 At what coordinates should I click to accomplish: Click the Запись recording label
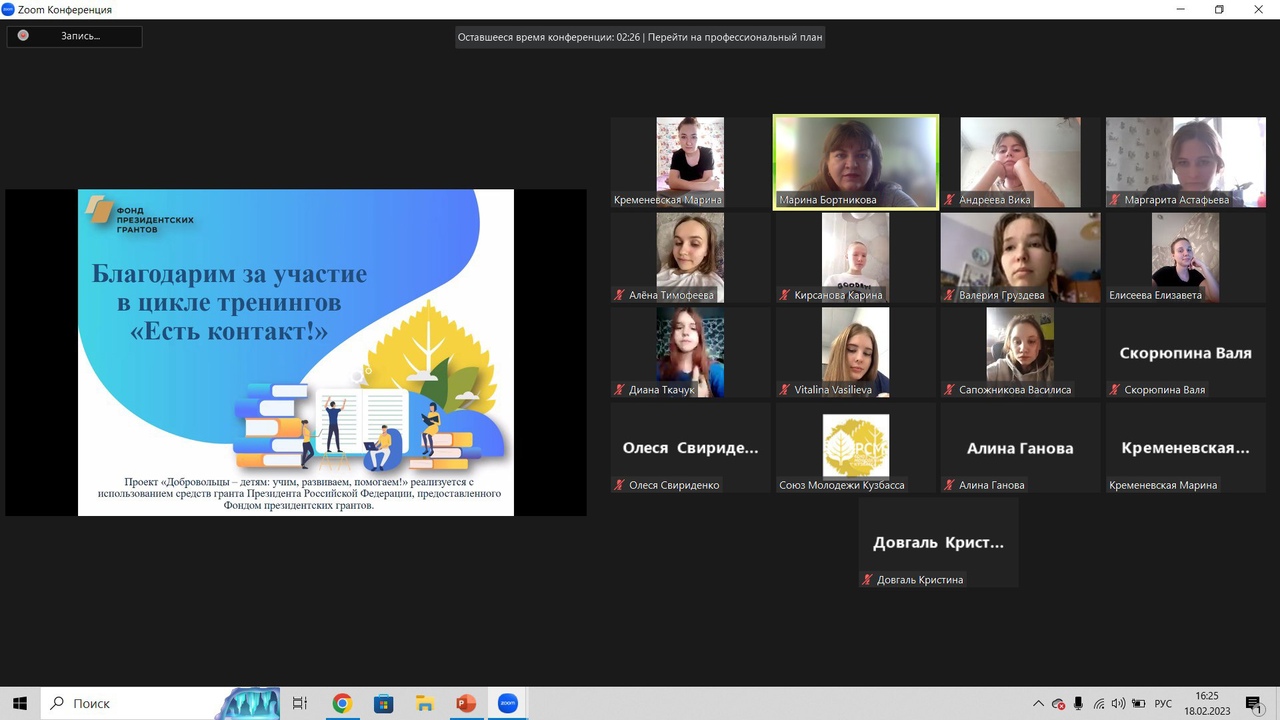(81, 36)
